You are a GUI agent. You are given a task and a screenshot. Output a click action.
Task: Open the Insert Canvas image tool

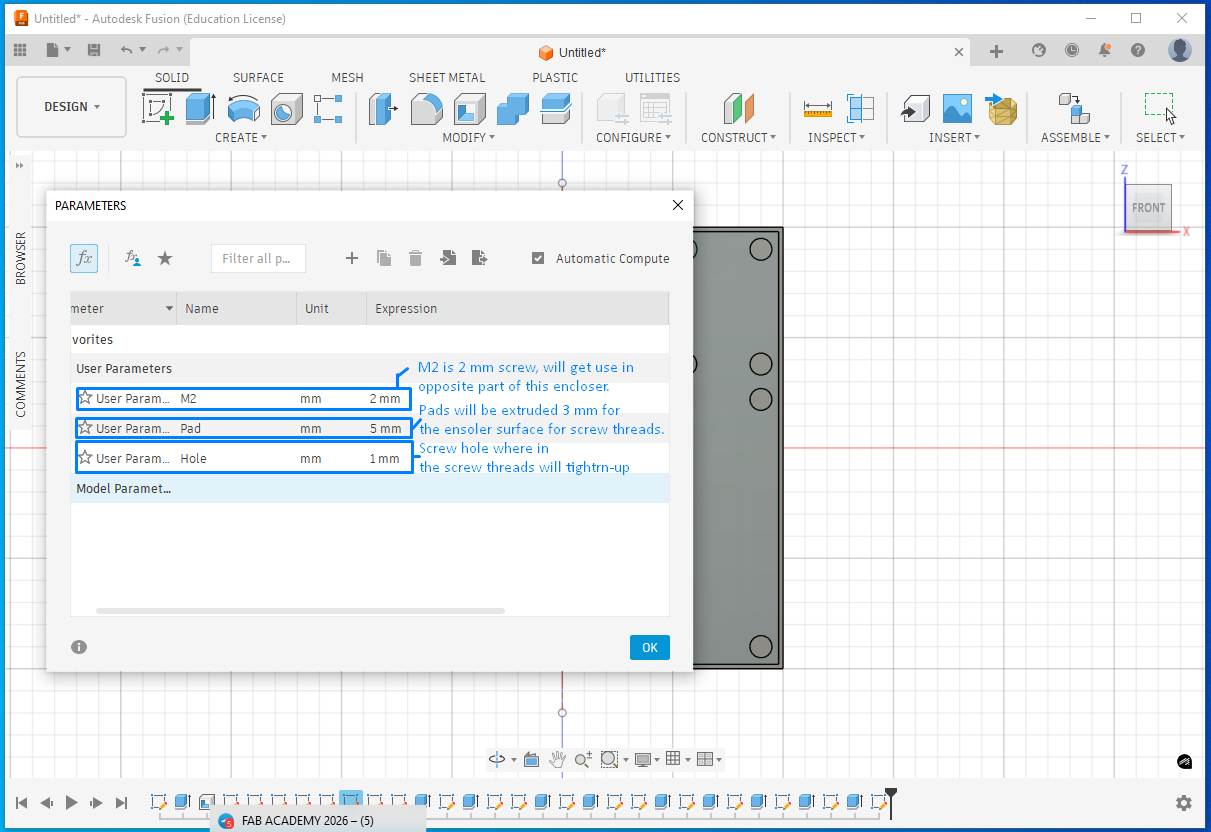point(957,108)
